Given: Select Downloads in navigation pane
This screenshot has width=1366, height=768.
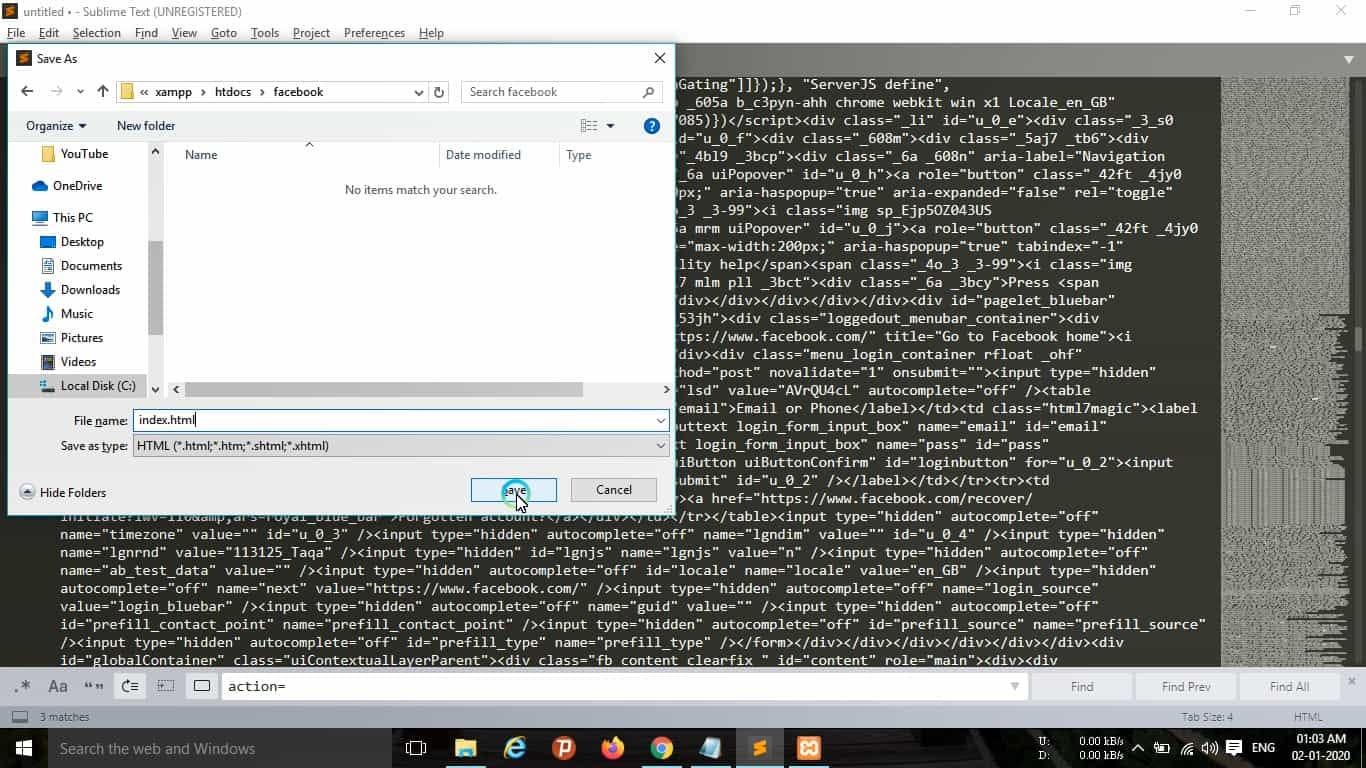Looking at the screenshot, I should coord(80,290).
